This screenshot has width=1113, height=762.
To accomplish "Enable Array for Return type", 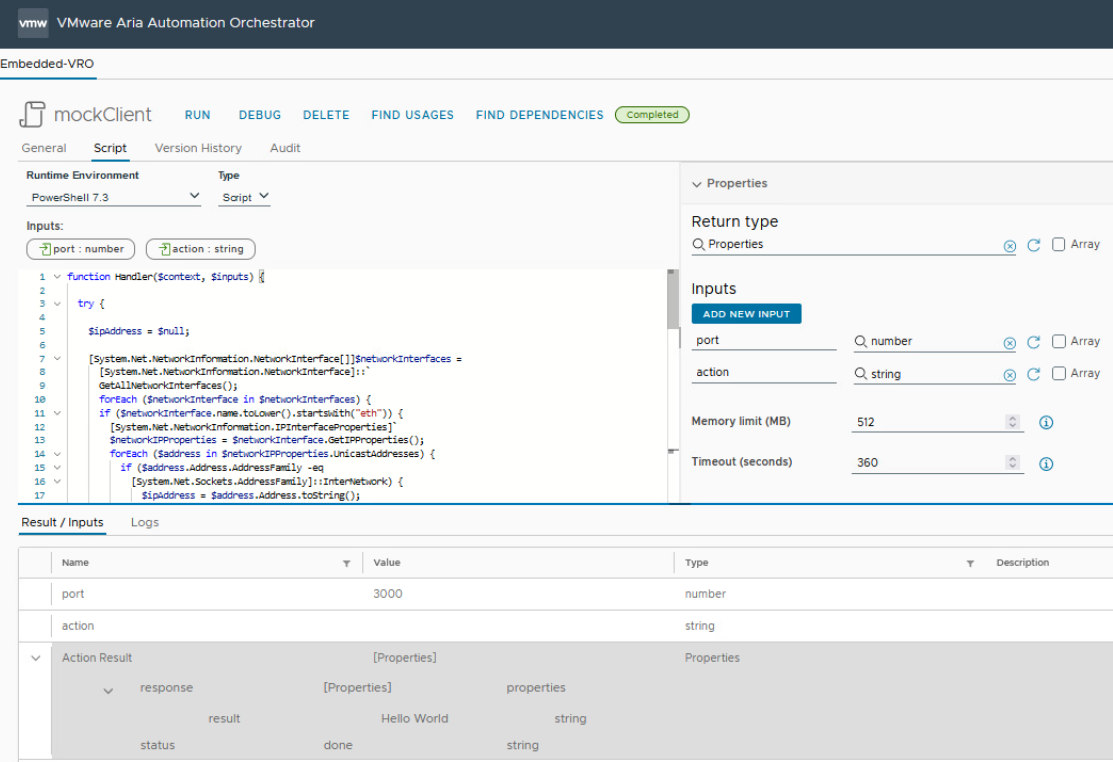I will point(1058,244).
